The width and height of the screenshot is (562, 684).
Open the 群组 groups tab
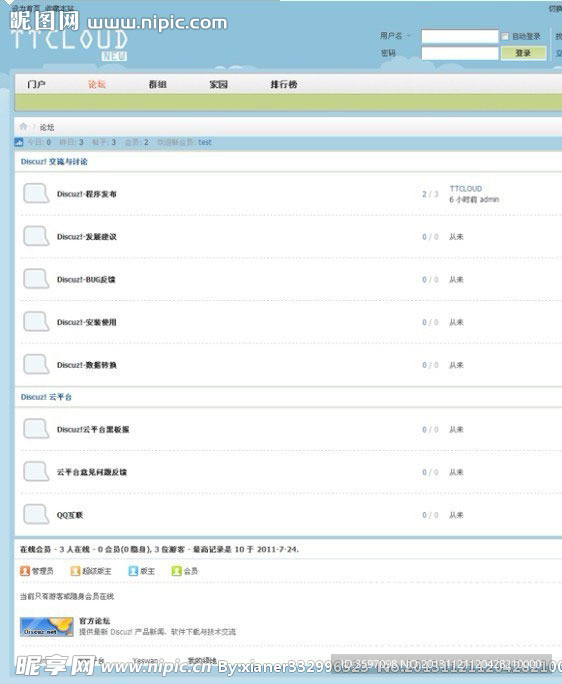coord(158,84)
